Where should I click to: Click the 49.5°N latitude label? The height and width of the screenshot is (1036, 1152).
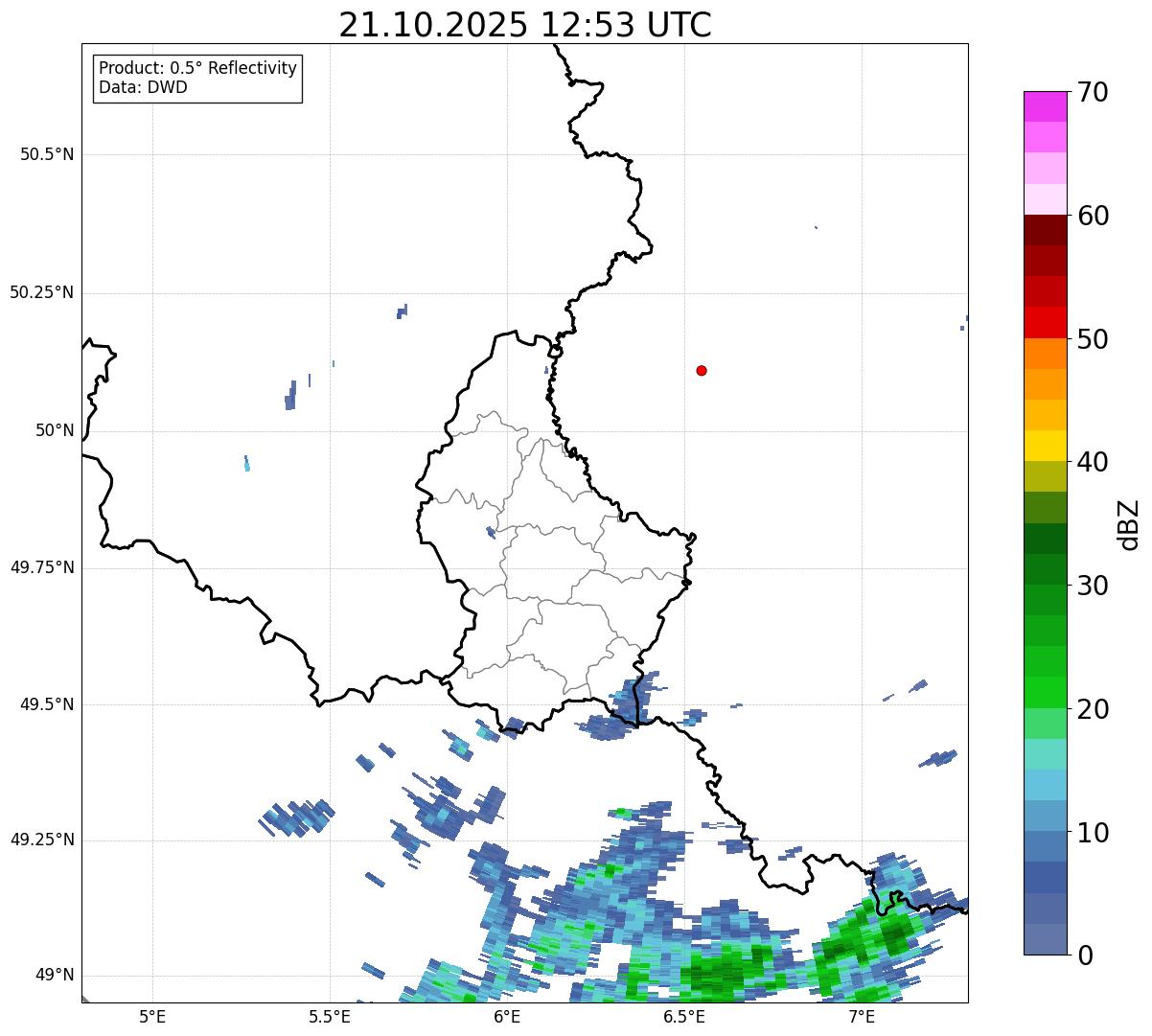47,704
